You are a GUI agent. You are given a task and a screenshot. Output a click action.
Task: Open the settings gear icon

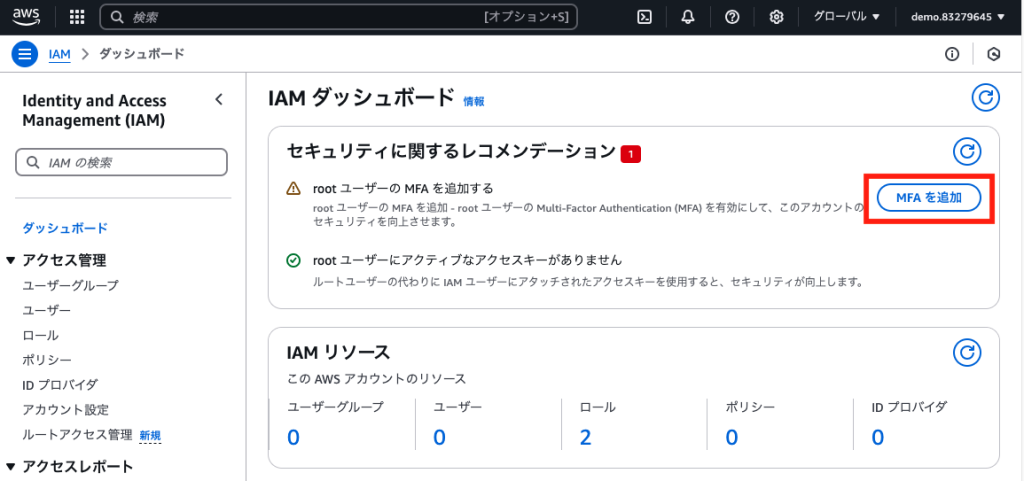click(776, 17)
